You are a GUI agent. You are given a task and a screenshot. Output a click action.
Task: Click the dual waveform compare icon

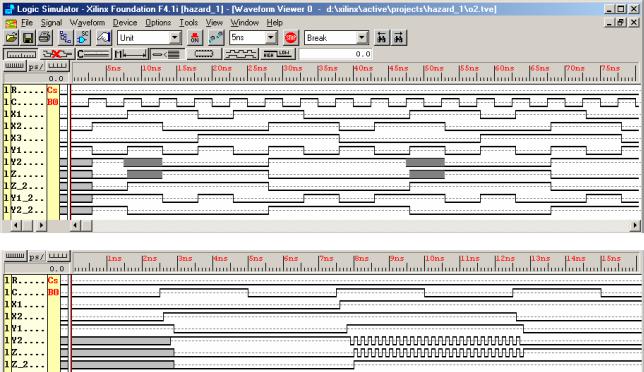pyautogui.click(x=241, y=54)
